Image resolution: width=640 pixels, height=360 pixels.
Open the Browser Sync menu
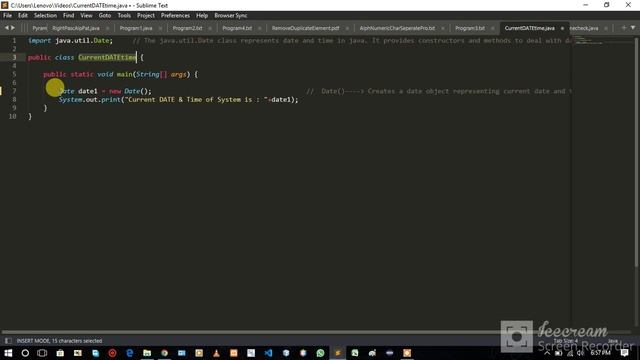pos(231,16)
